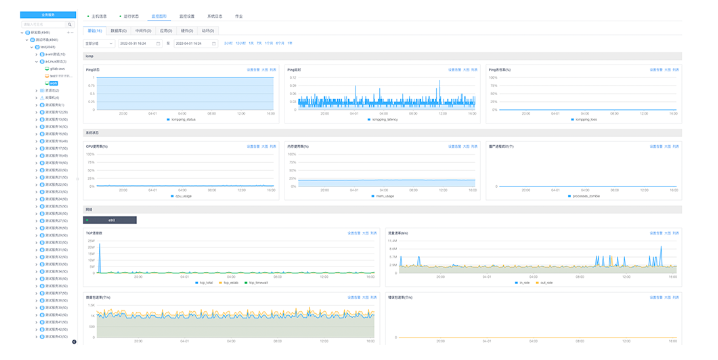Viewport: 718px width, 360px height.
Task: Open calendar icon of start date field
Action: 158,44
